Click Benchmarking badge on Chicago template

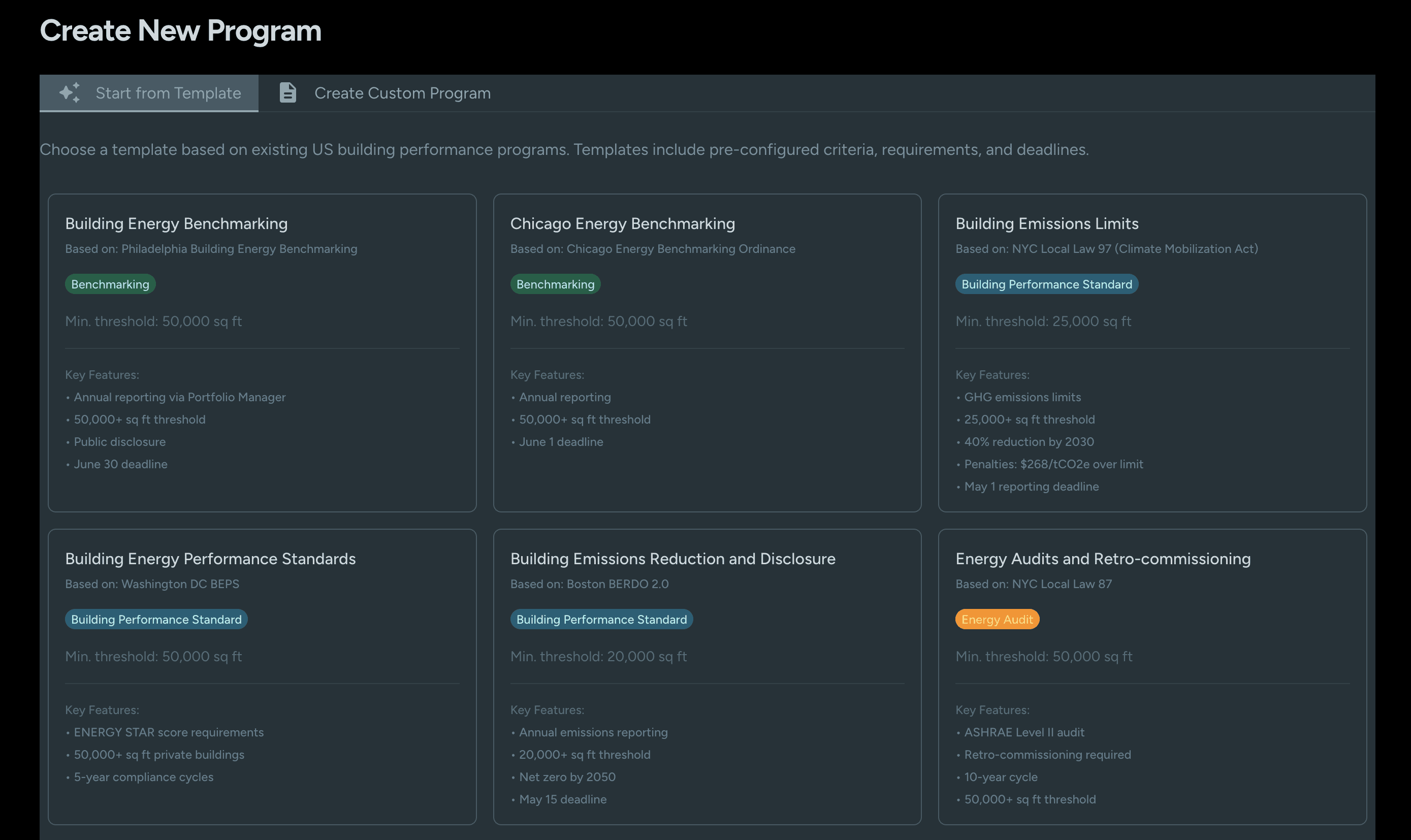click(555, 284)
